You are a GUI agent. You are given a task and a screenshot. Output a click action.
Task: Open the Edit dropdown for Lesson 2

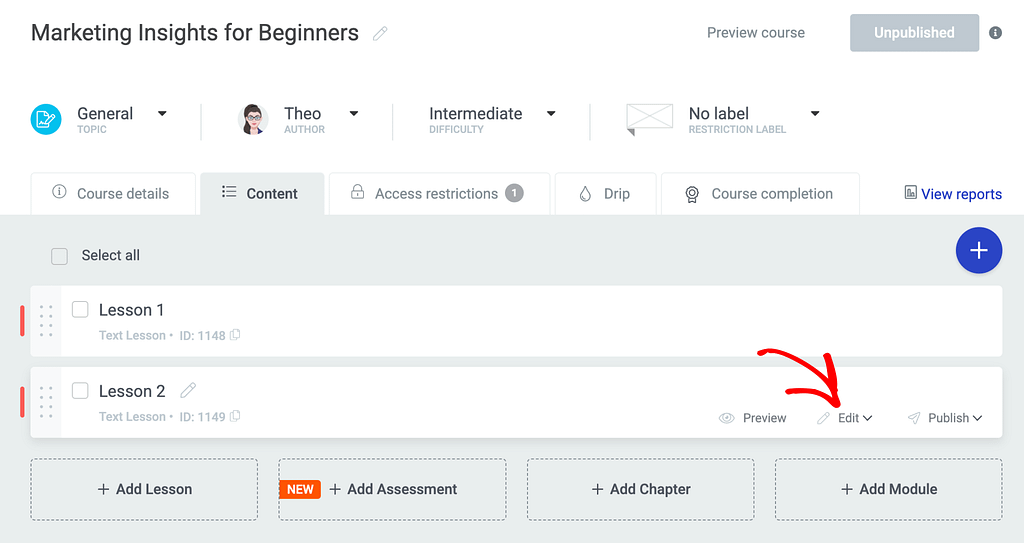coord(846,418)
